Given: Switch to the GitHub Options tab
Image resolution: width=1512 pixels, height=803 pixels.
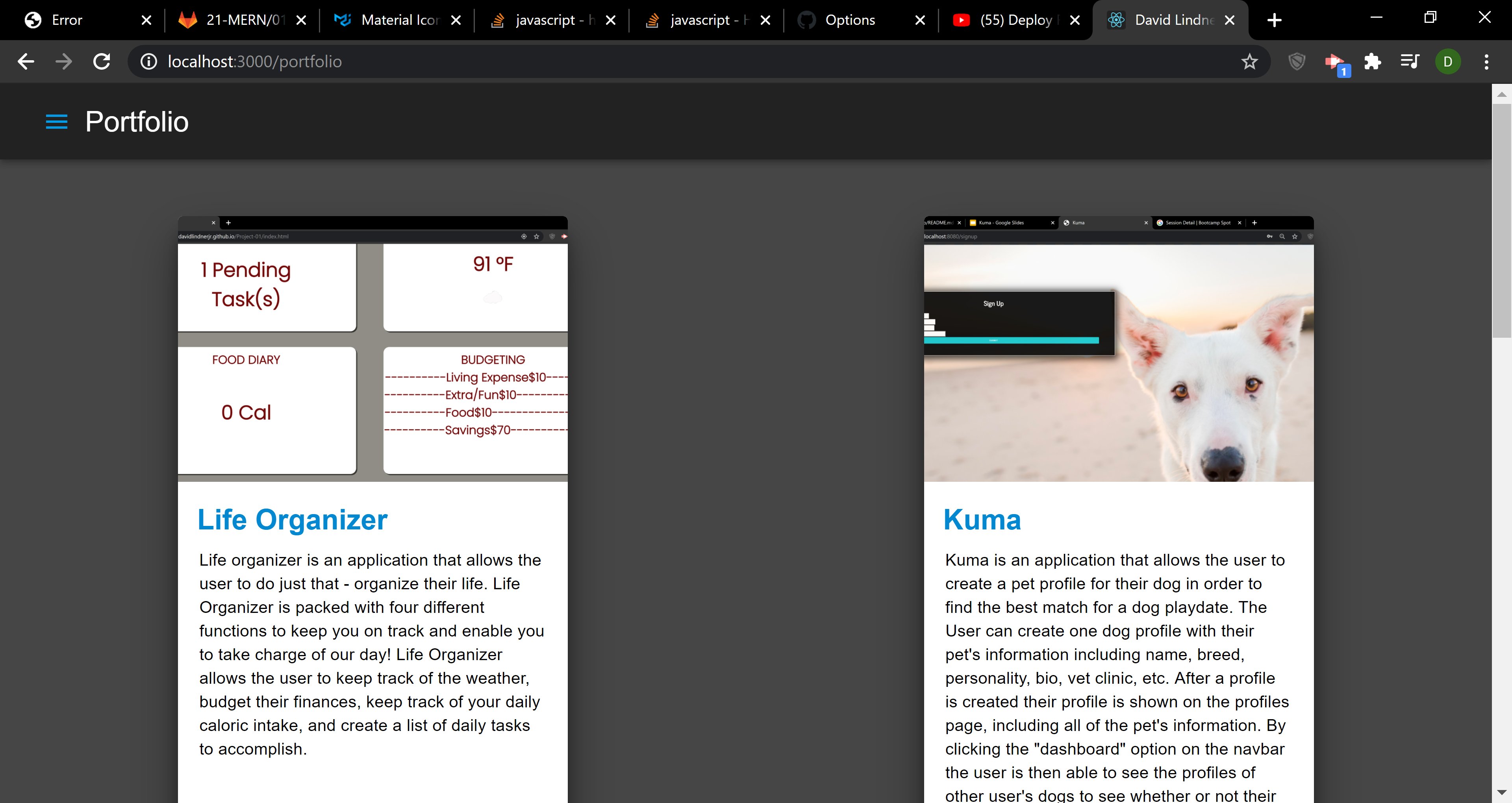Looking at the screenshot, I should pyautogui.click(x=850, y=19).
